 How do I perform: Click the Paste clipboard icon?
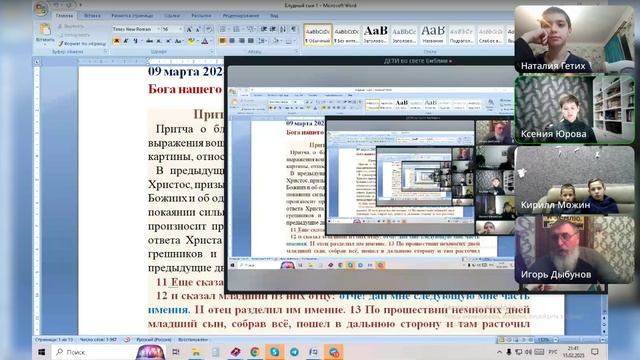click(45, 29)
